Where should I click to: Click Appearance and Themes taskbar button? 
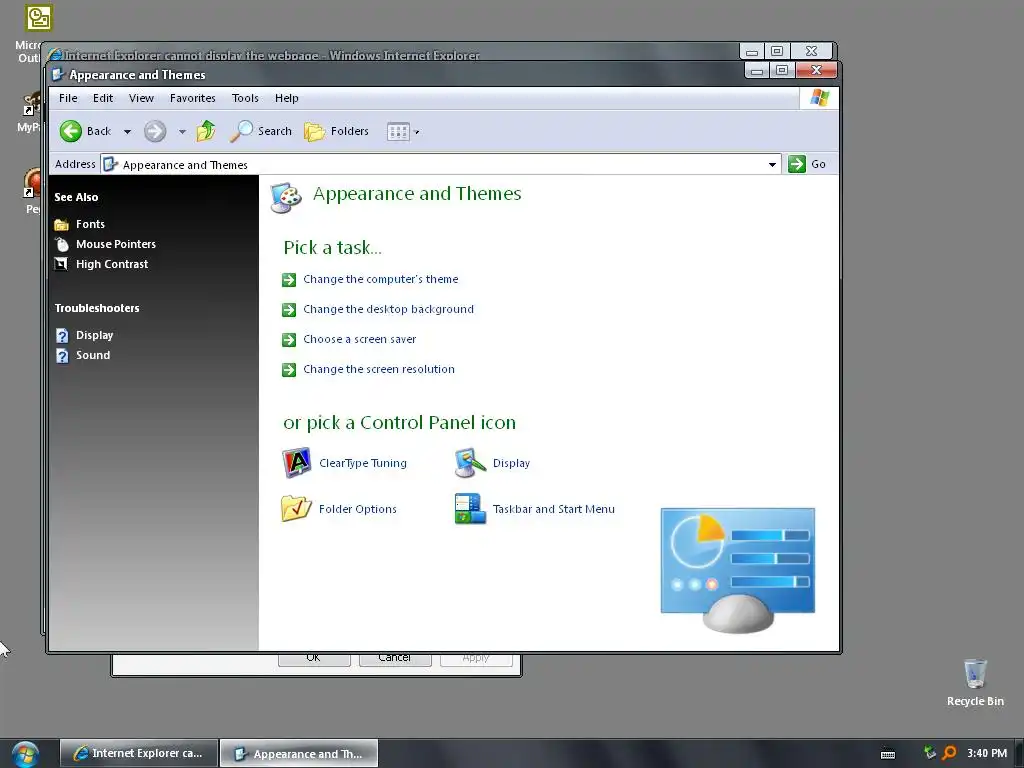click(299, 754)
